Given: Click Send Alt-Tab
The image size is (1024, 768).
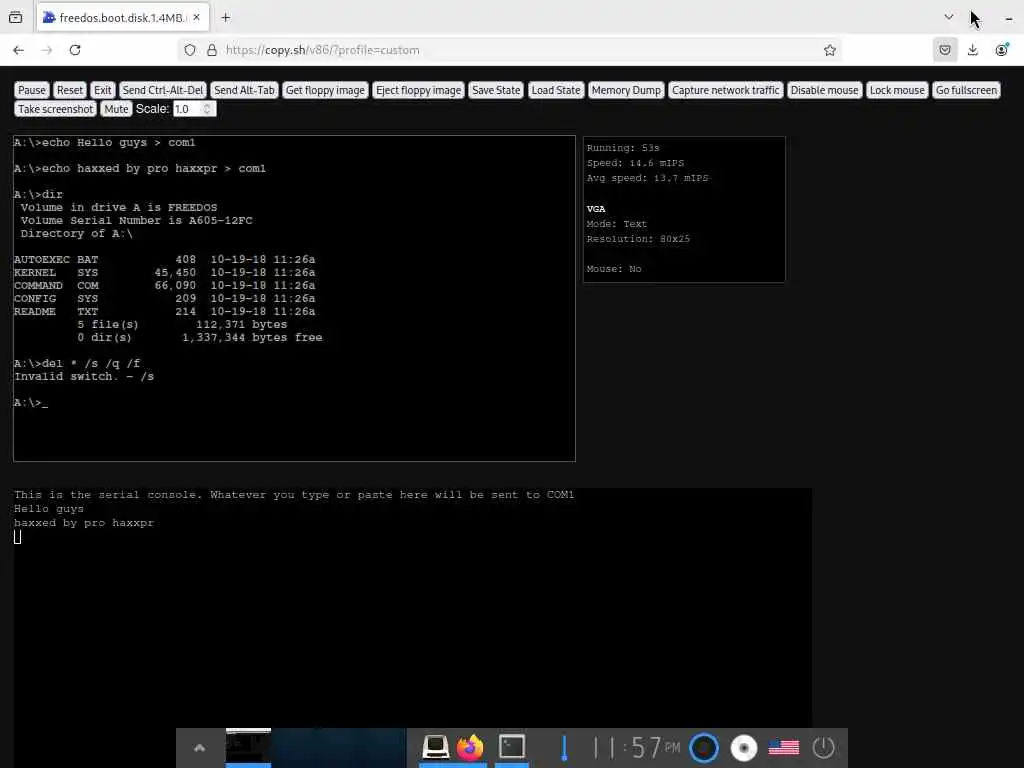Looking at the screenshot, I should [244, 90].
